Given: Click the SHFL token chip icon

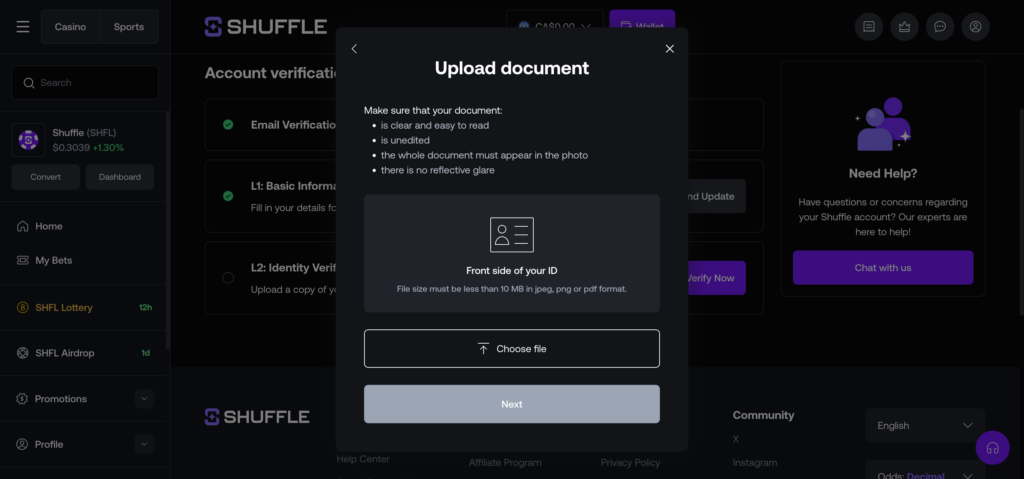Looking at the screenshot, I should coord(28,140).
